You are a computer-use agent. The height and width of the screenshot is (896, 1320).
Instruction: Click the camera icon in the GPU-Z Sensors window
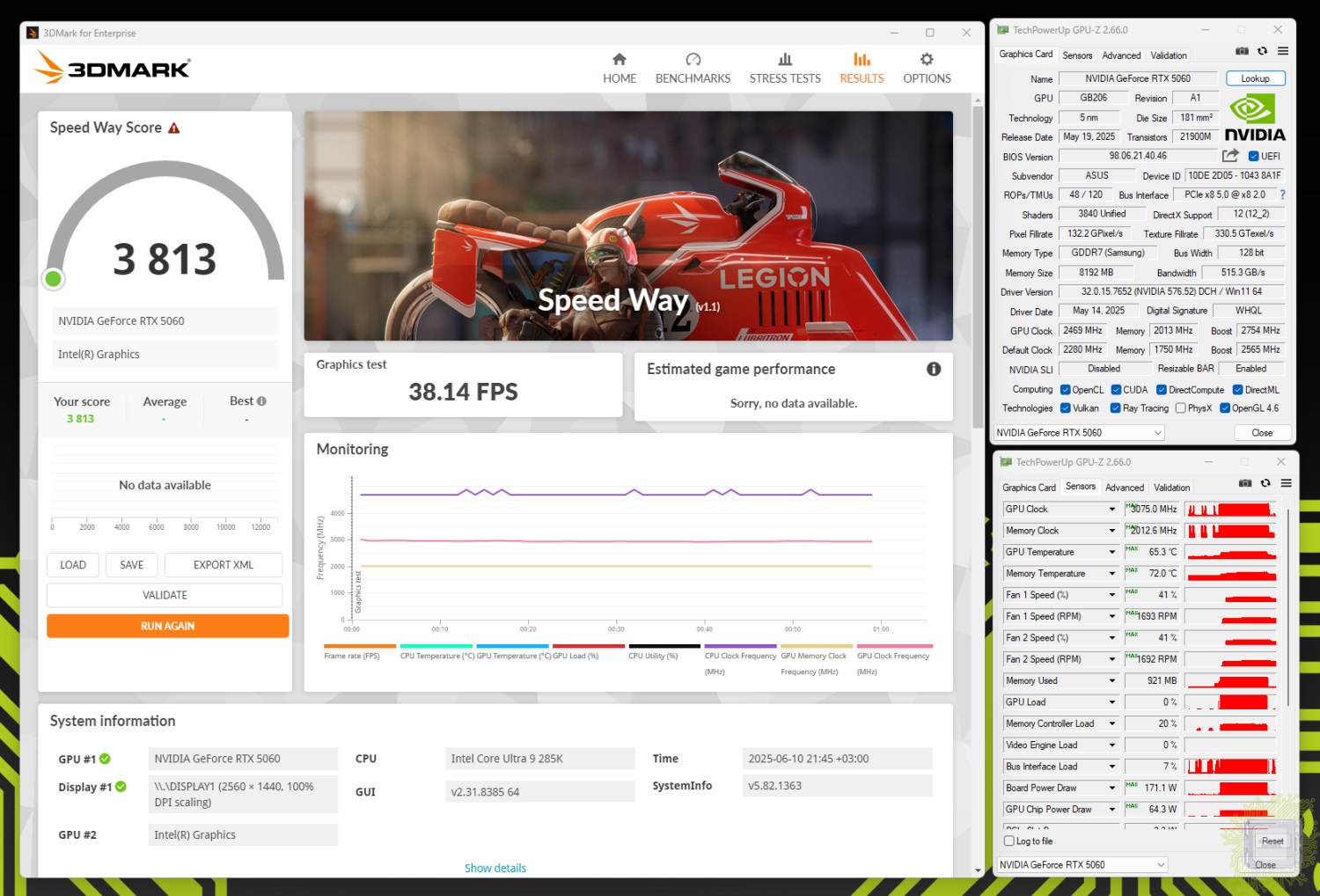[x=1245, y=483]
